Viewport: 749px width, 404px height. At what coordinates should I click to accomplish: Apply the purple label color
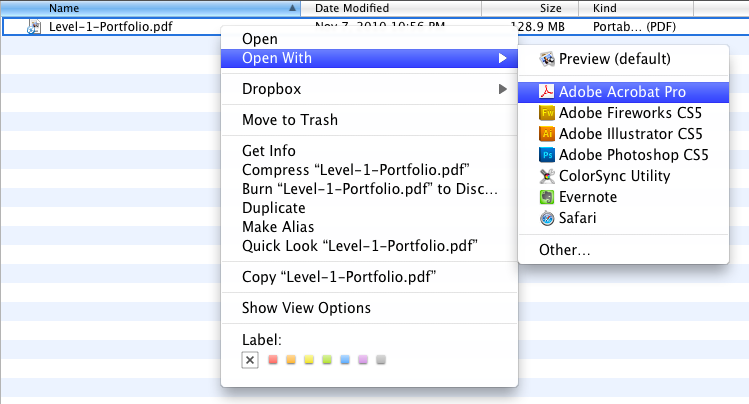coord(362,360)
